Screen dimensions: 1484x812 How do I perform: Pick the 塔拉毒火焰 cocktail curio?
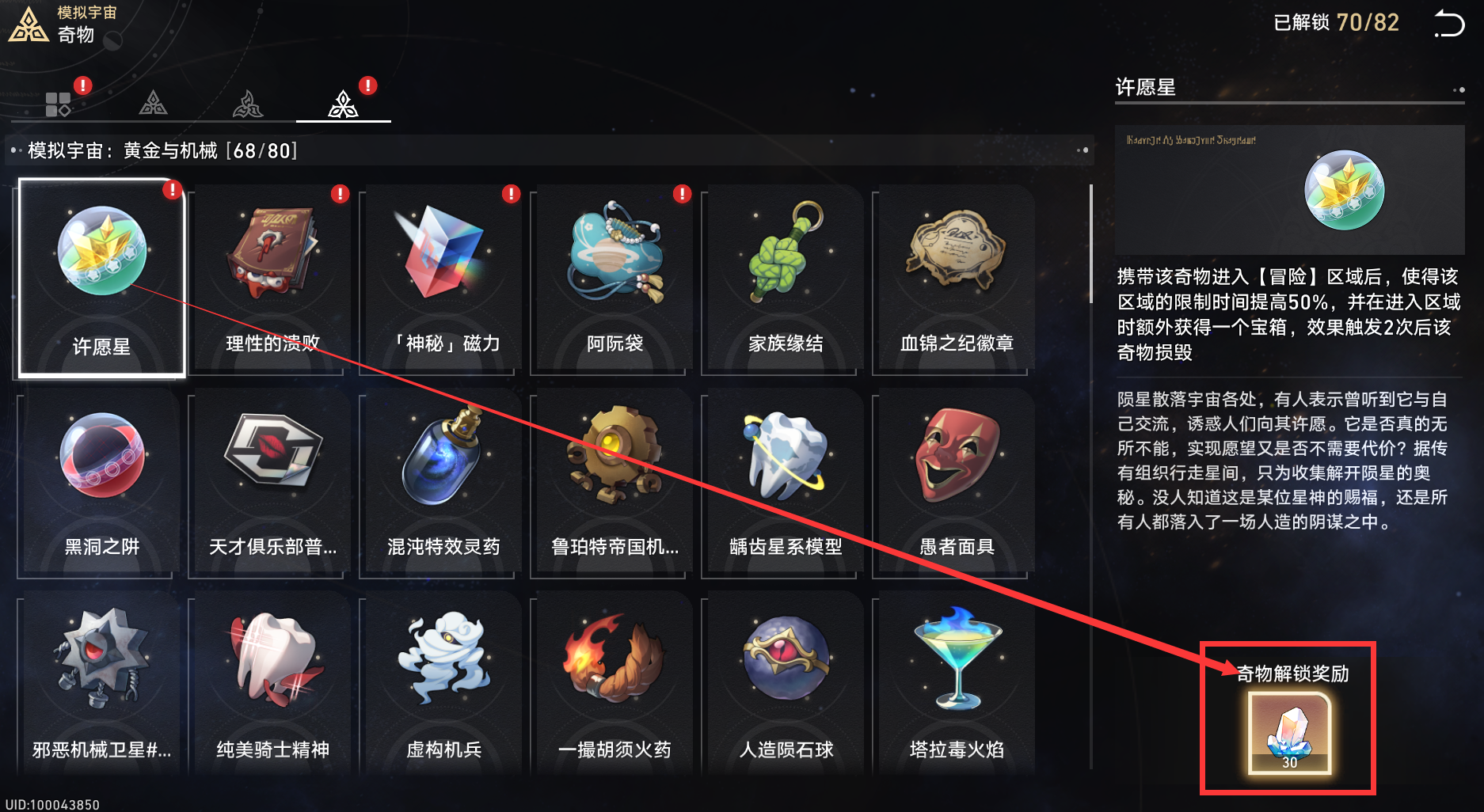tap(956, 684)
